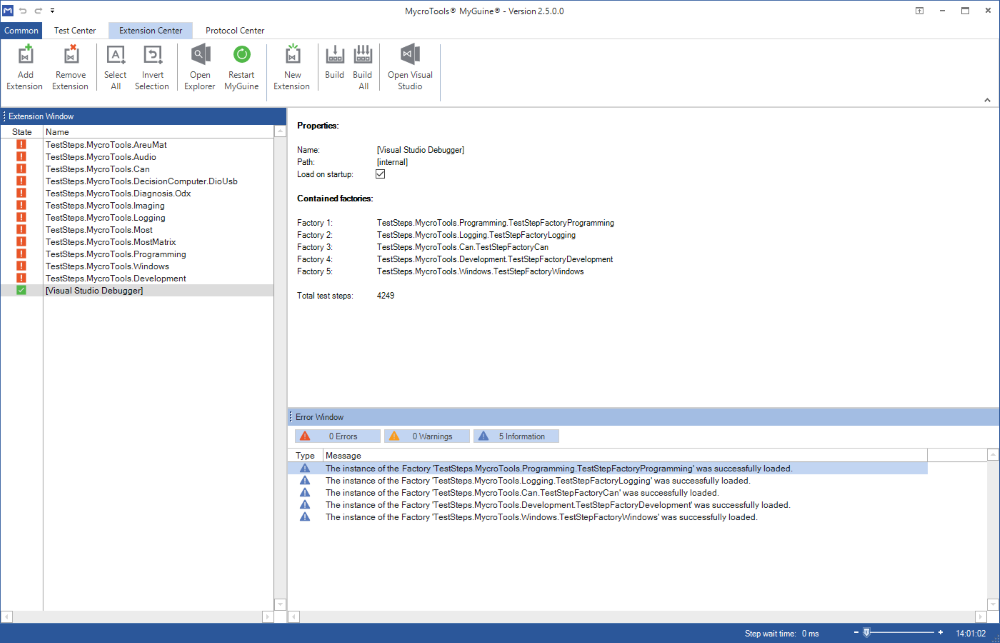
Task: Select the Logging factory loaded message
Action: coord(537,480)
